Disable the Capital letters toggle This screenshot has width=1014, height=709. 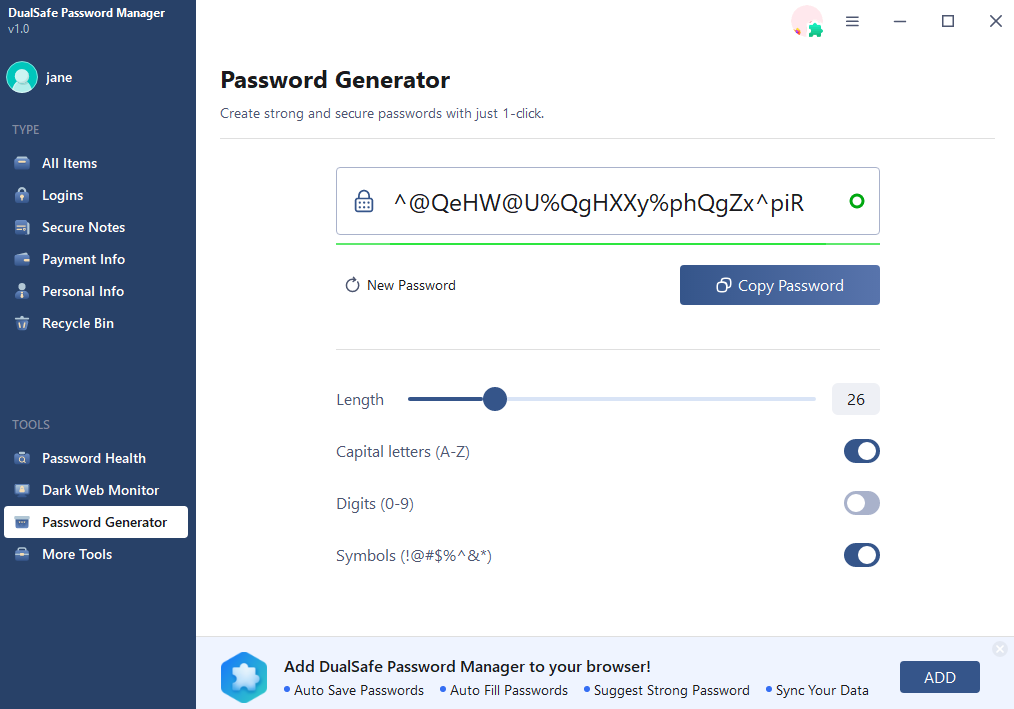click(x=861, y=451)
